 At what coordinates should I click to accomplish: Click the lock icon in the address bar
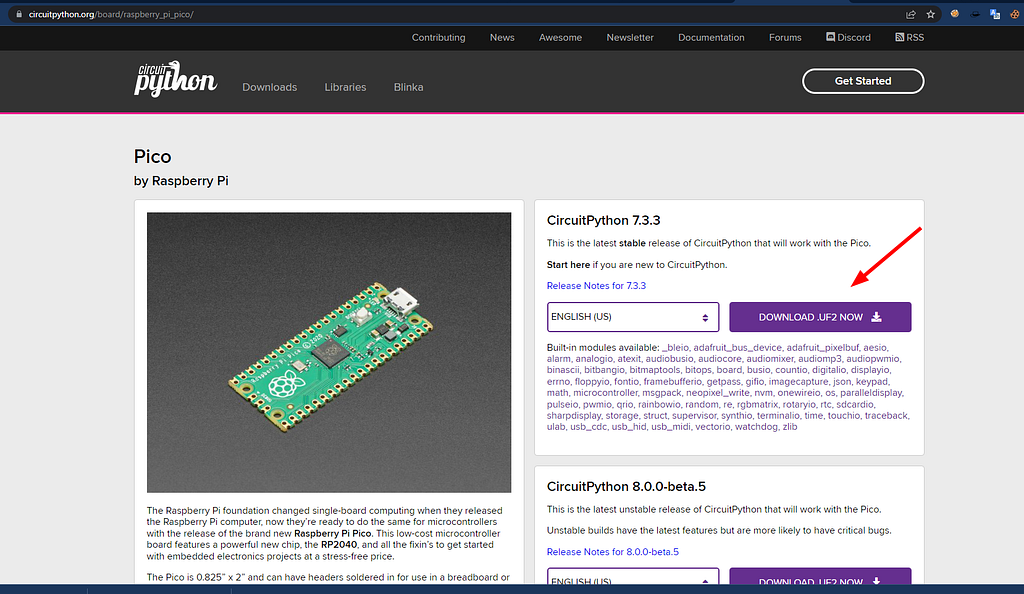click(19, 14)
